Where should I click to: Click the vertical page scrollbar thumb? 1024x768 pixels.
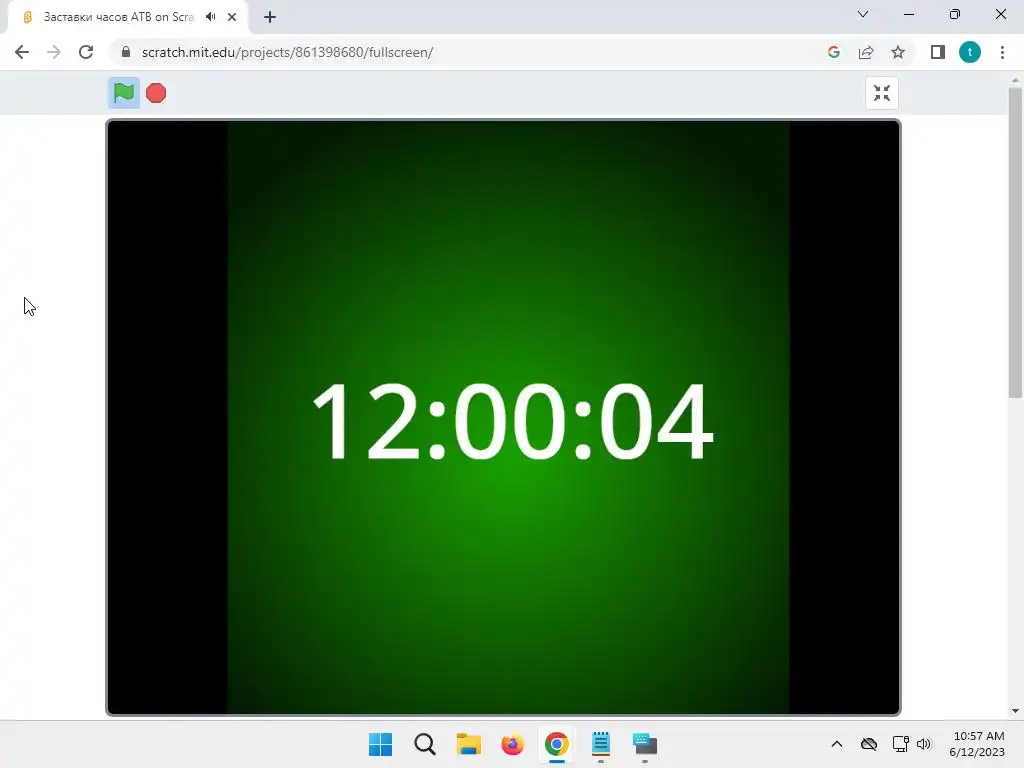[x=1015, y=243]
